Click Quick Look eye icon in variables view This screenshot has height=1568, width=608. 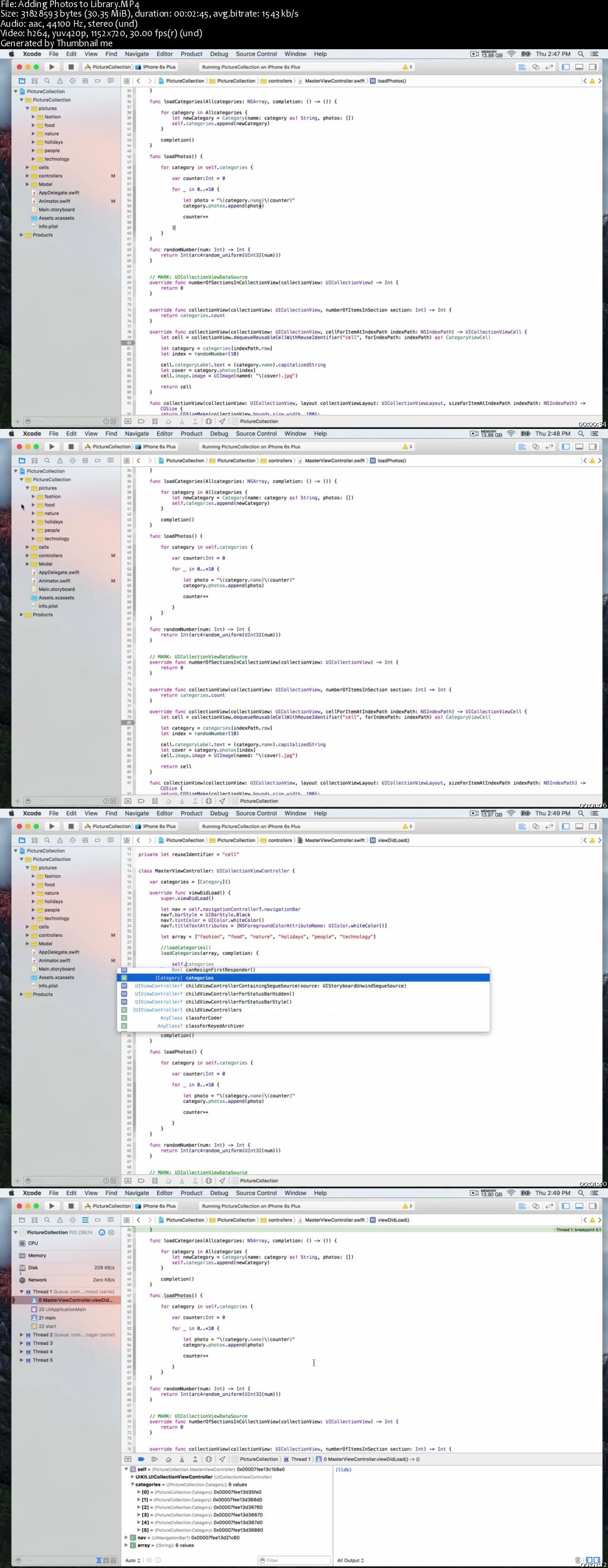148,1560
